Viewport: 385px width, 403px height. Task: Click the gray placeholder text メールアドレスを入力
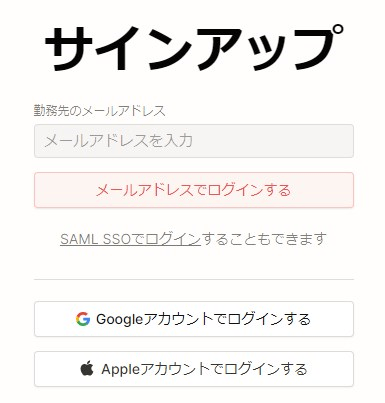point(118,141)
